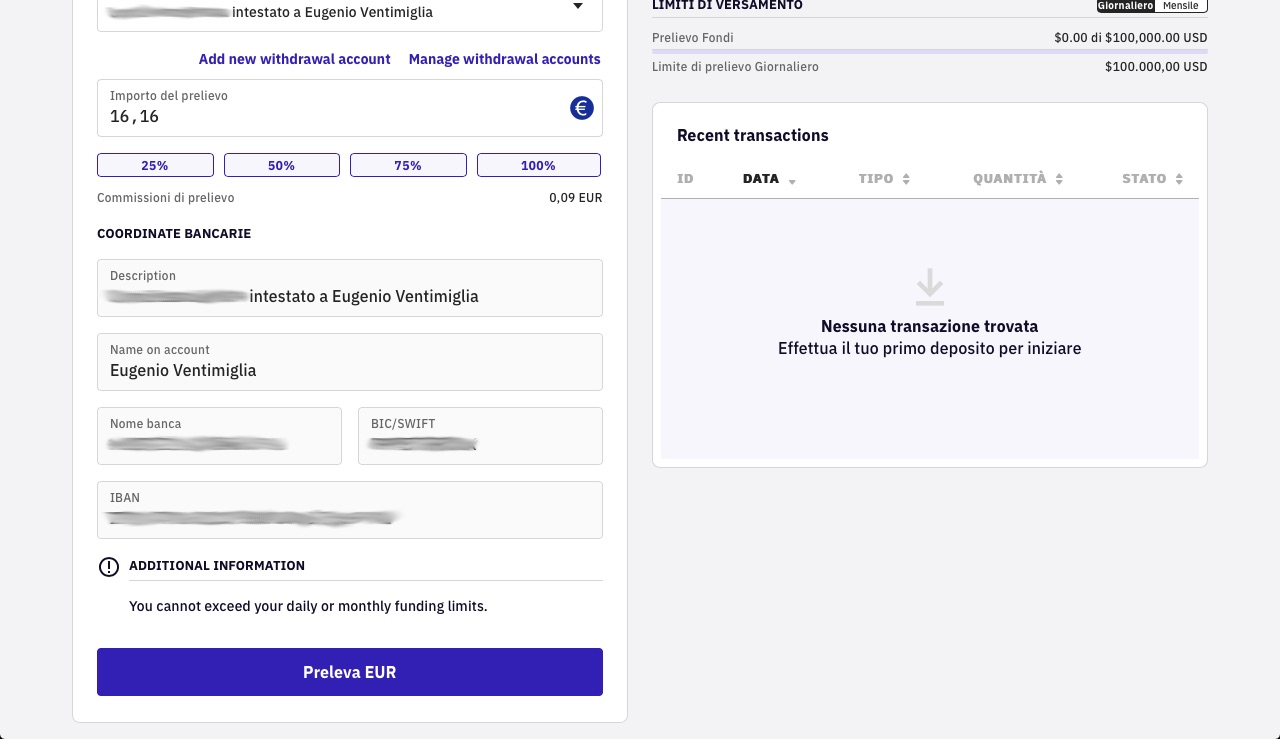This screenshot has width=1280, height=739.
Task: Sort by DATA column arrow
Action: pos(792,181)
